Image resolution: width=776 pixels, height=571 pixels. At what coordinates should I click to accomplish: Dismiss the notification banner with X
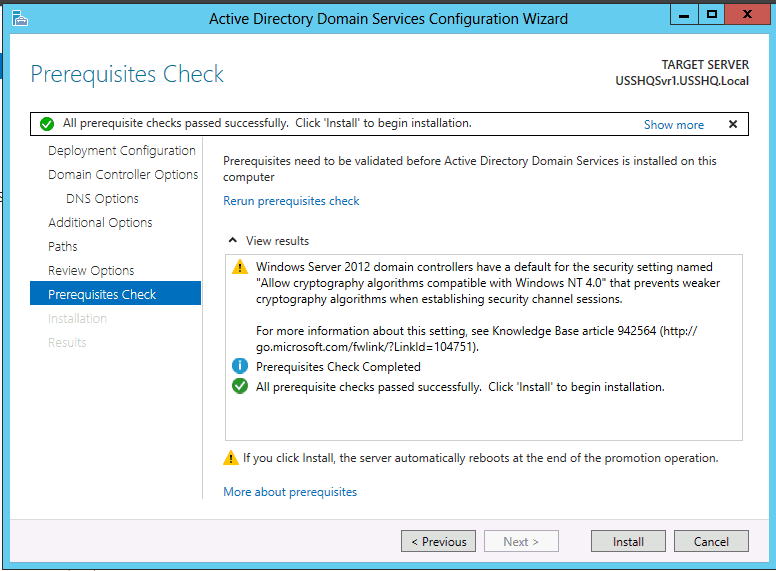pyautogui.click(x=733, y=124)
